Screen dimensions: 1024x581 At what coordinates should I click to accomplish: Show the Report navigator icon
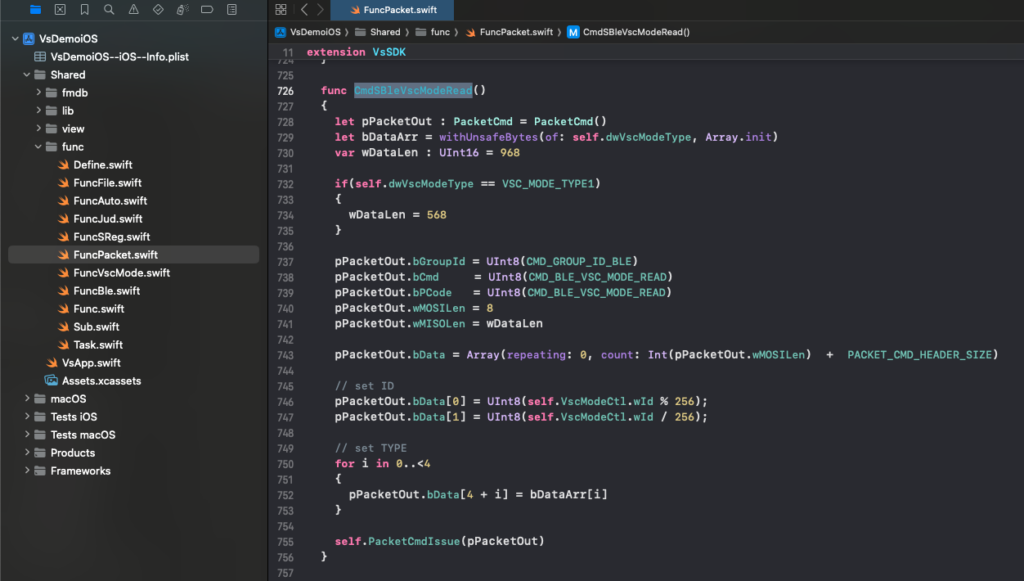point(231,10)
